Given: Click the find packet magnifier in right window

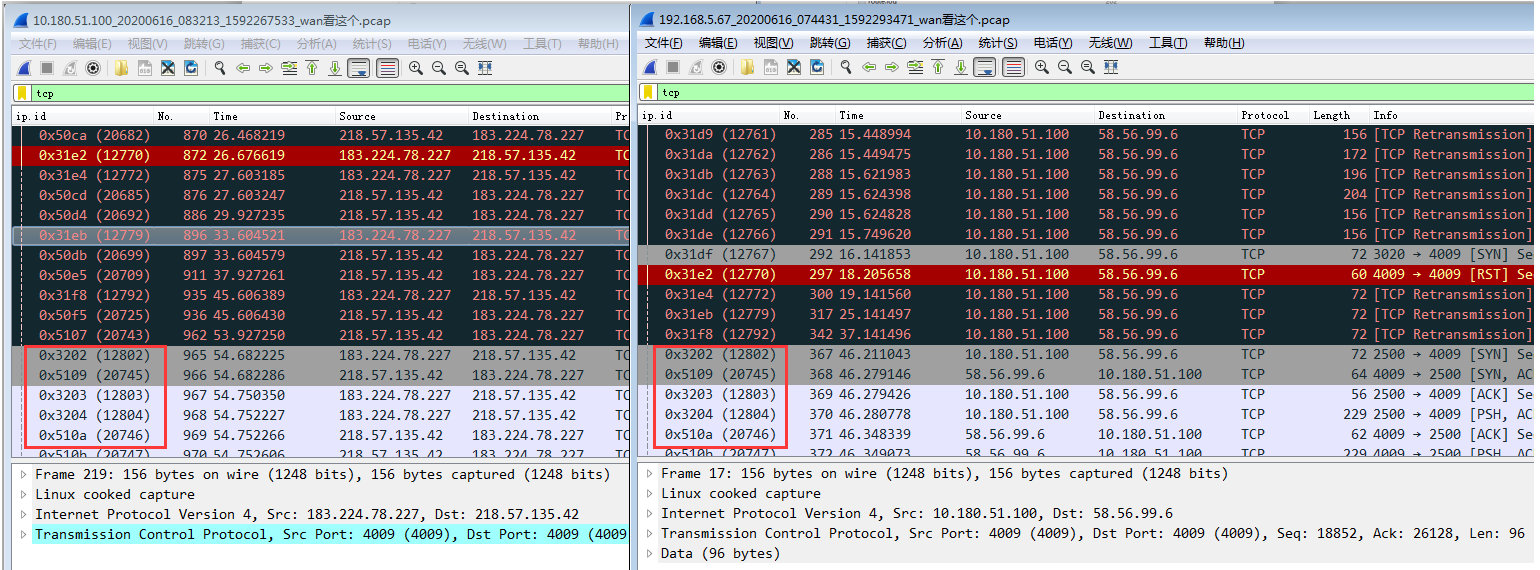Looking at the screenshot, I should [x=845, y=67].
